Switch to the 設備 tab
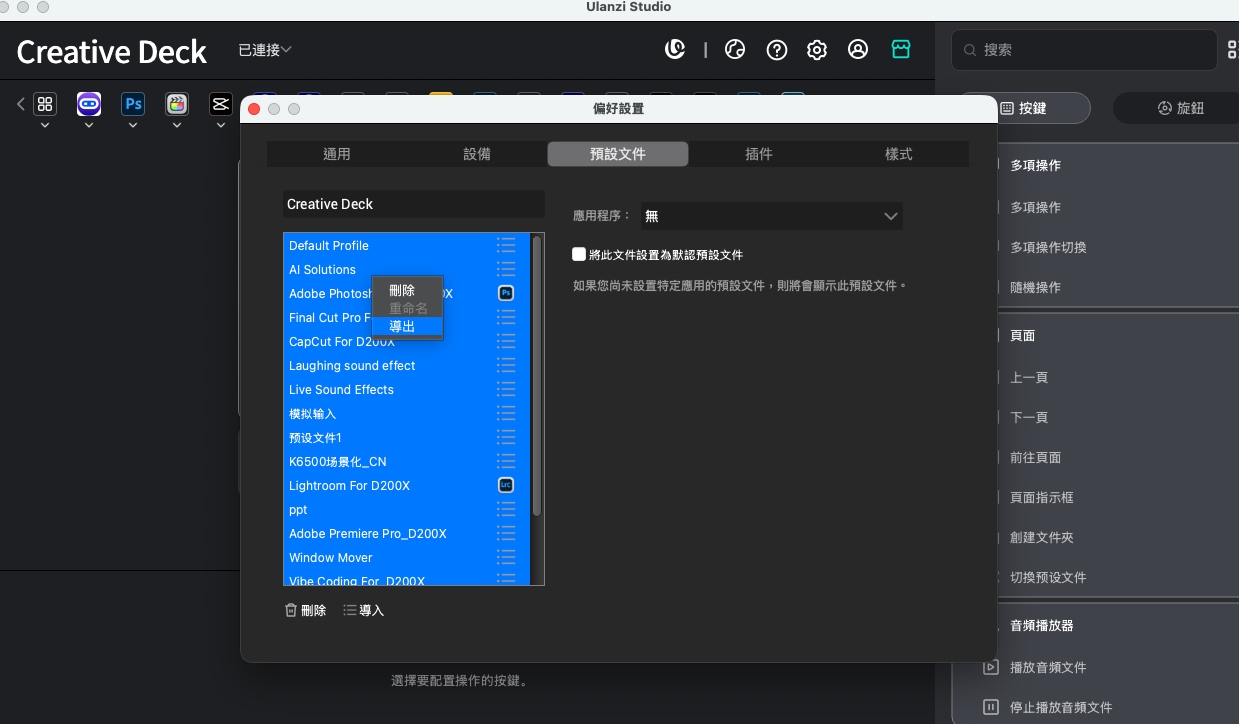 477,154
